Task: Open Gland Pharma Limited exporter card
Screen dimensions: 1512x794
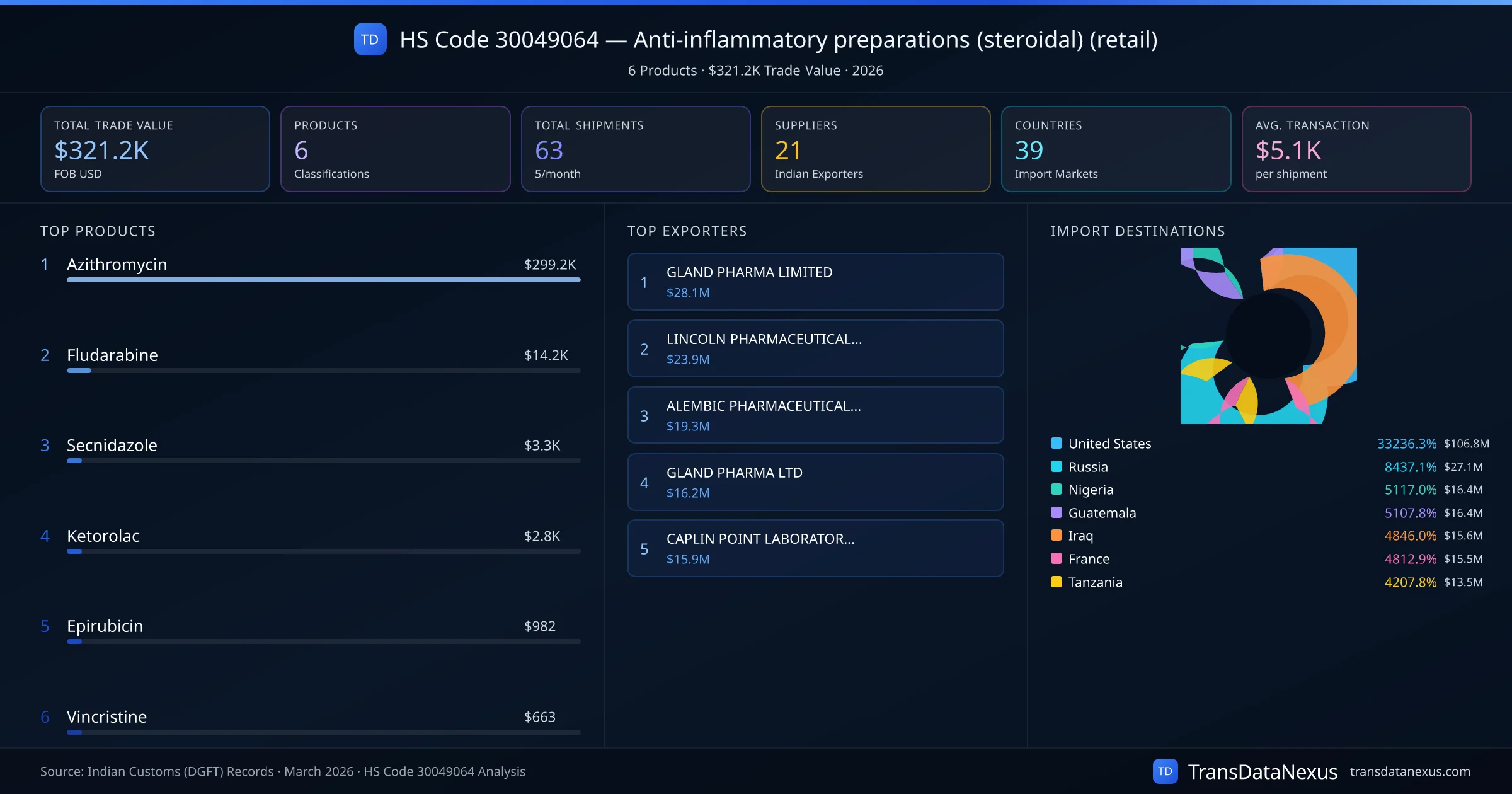Action: click(x=815, y=282)
